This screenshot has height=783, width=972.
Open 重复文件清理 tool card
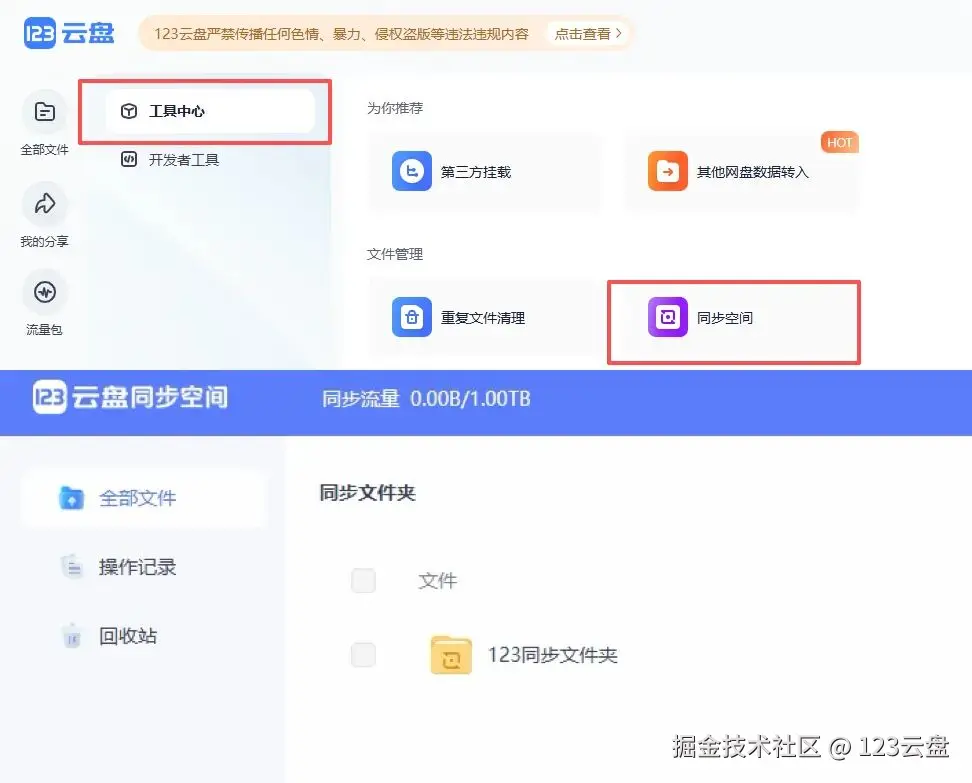tap(485, 317)
